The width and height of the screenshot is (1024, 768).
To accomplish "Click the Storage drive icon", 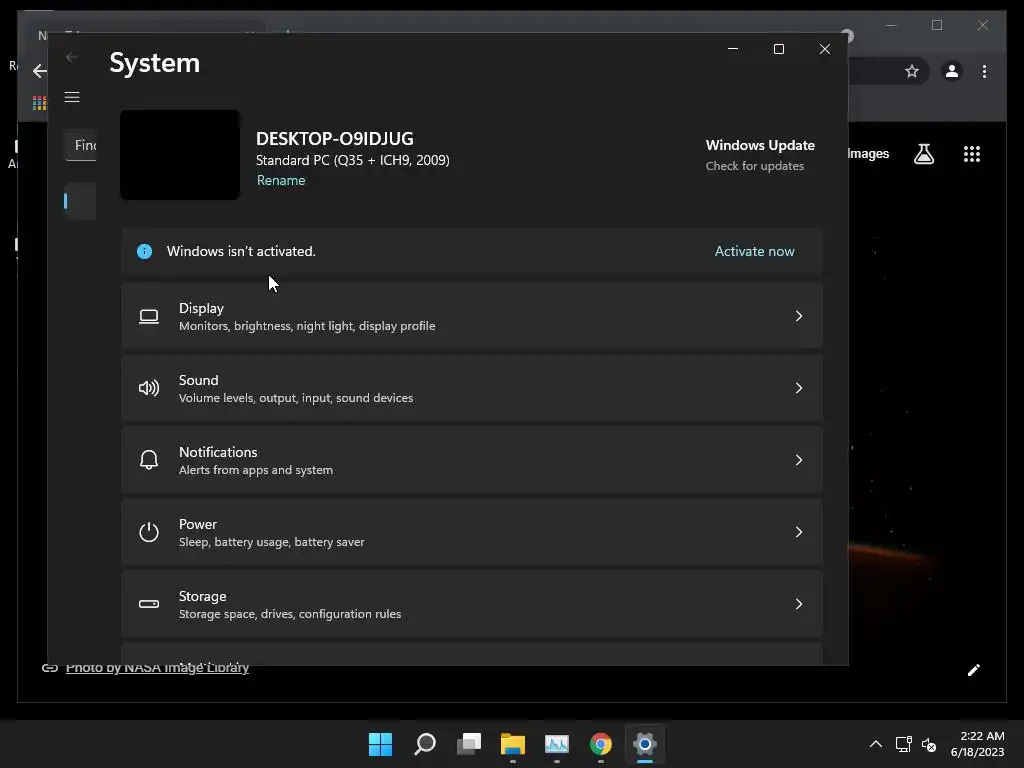I will pyautogui.click(x=149, y=604).
